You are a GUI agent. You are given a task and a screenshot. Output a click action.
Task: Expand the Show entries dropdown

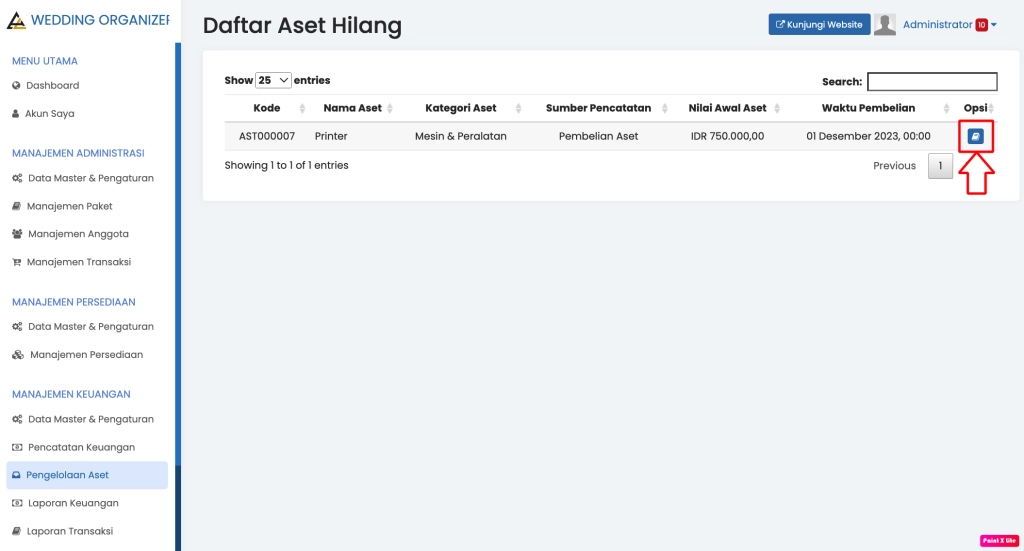pos(273,80)
